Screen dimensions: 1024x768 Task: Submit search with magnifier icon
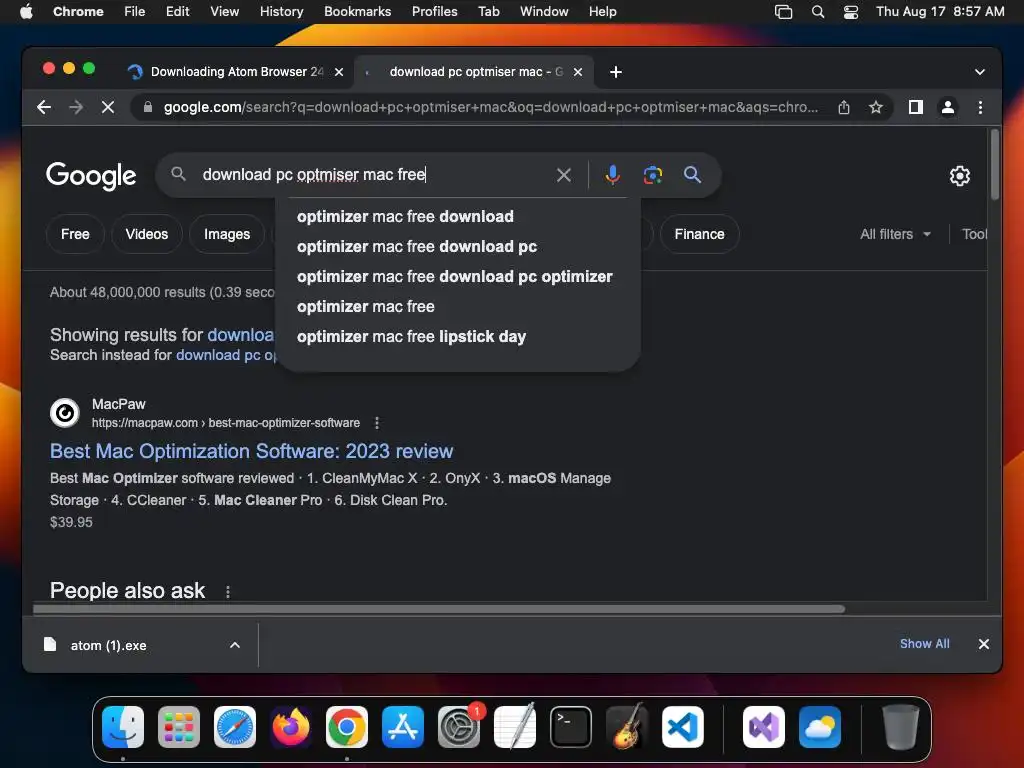[692, 175]
